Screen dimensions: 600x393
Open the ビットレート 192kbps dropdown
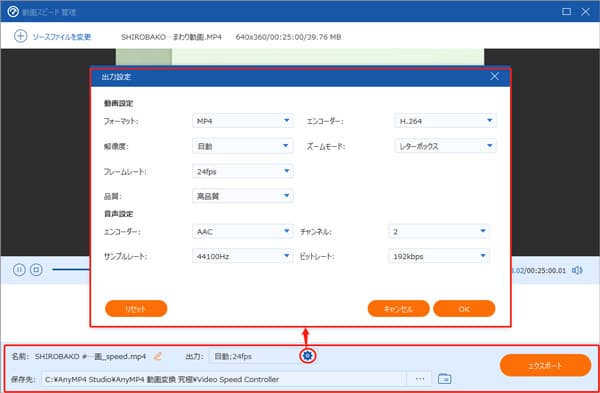439,256
